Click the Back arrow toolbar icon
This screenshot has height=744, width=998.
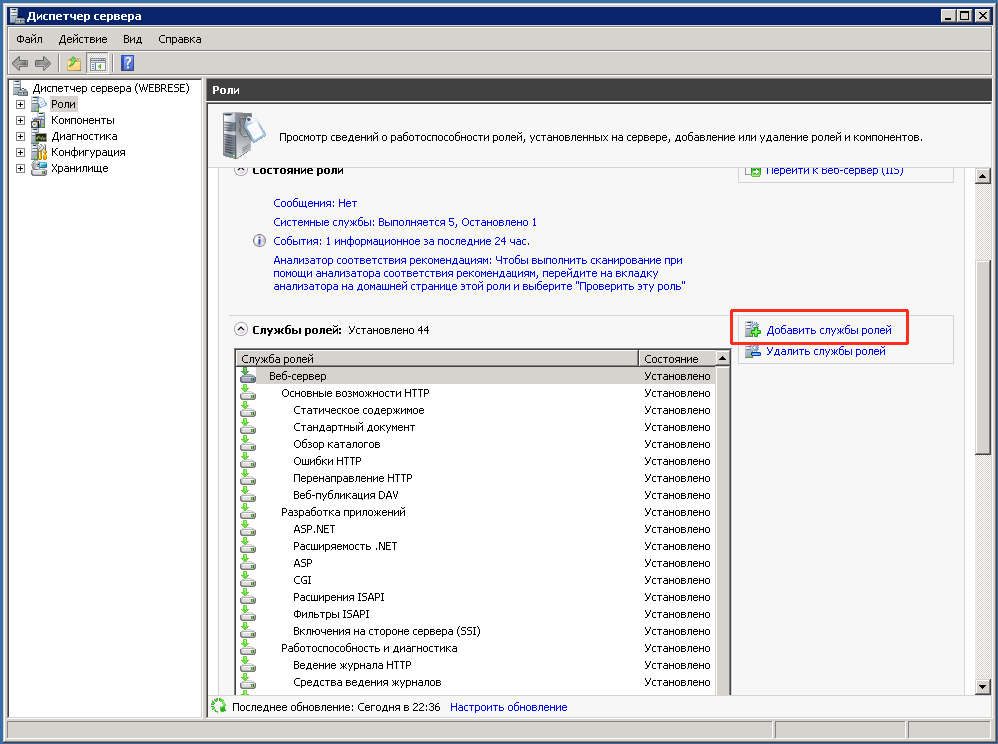point(20,63)
